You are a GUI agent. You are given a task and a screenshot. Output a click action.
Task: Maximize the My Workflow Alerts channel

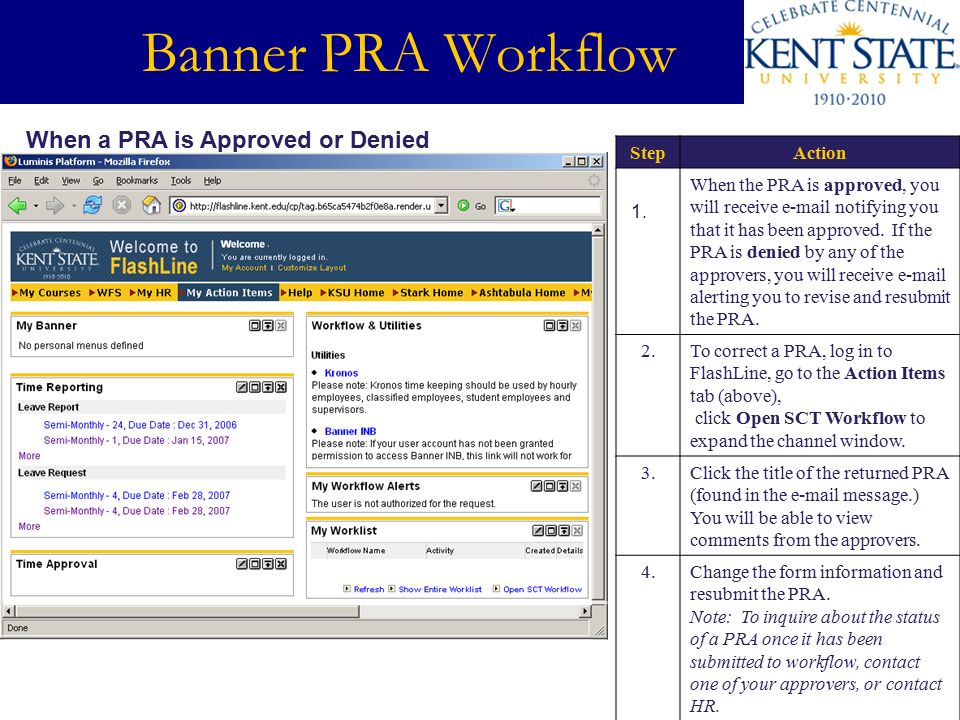[x=550, y=486]
